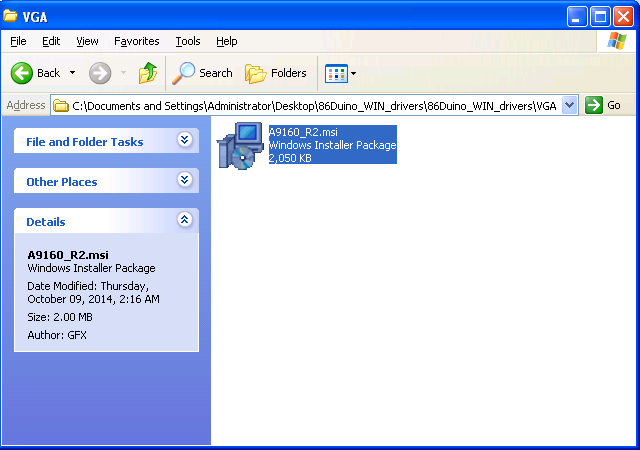Click the A9160_R2.msi file name label

tap(303, 132)
